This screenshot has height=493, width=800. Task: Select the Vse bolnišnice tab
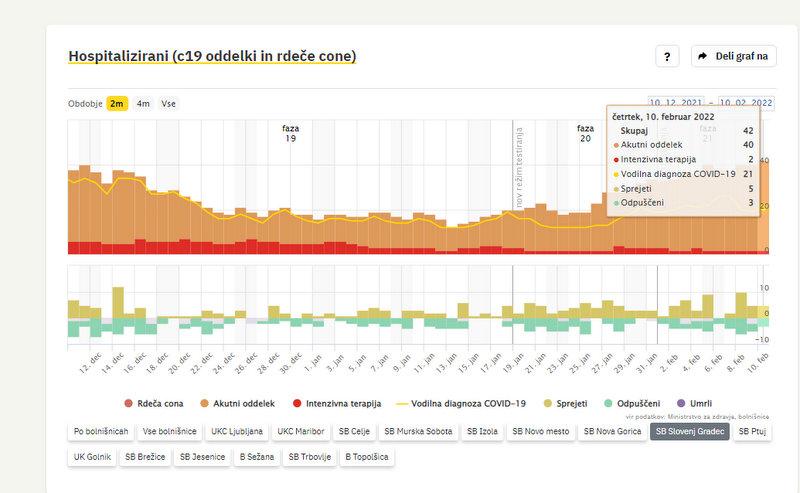point(169,432)
